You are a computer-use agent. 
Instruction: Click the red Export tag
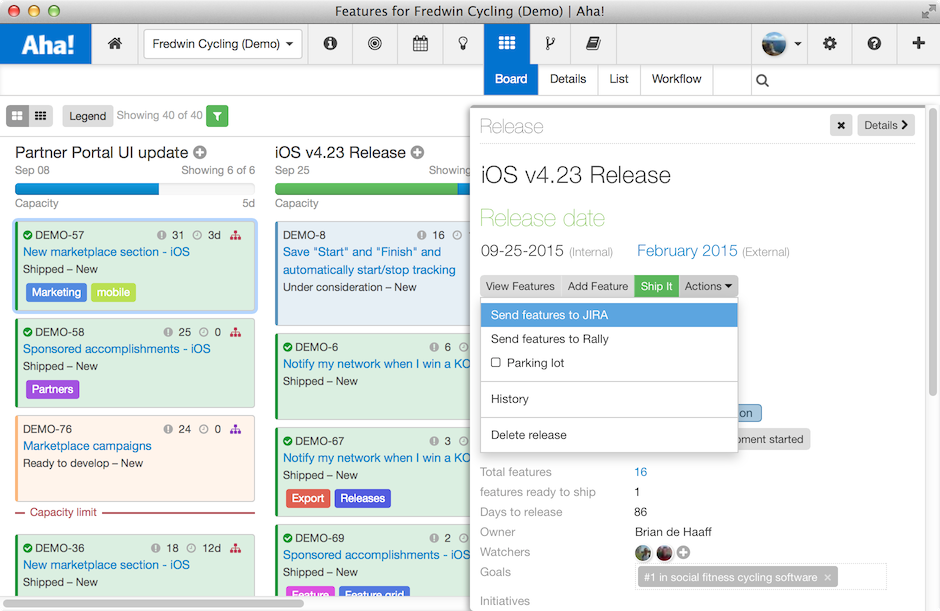[308, 498]
